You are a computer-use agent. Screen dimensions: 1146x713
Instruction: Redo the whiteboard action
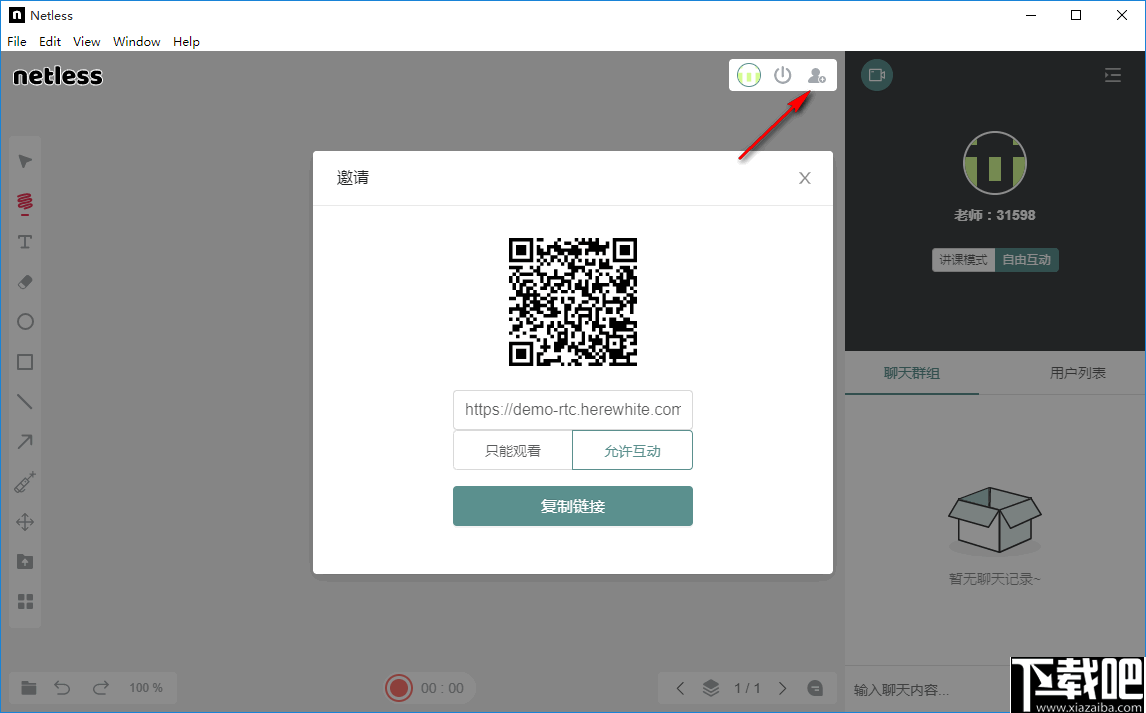(x=100, y=687)
